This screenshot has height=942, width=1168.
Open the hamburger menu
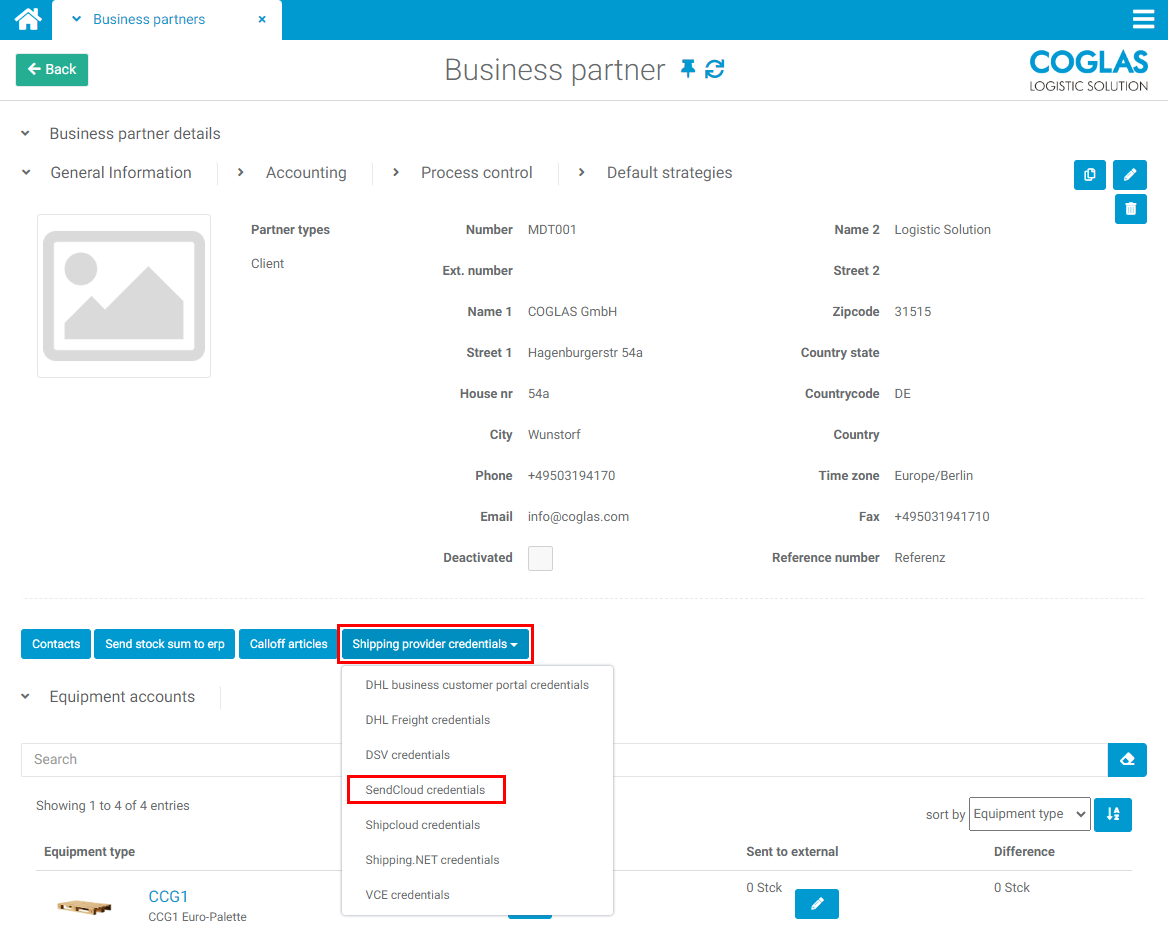tap(1143, 20)
